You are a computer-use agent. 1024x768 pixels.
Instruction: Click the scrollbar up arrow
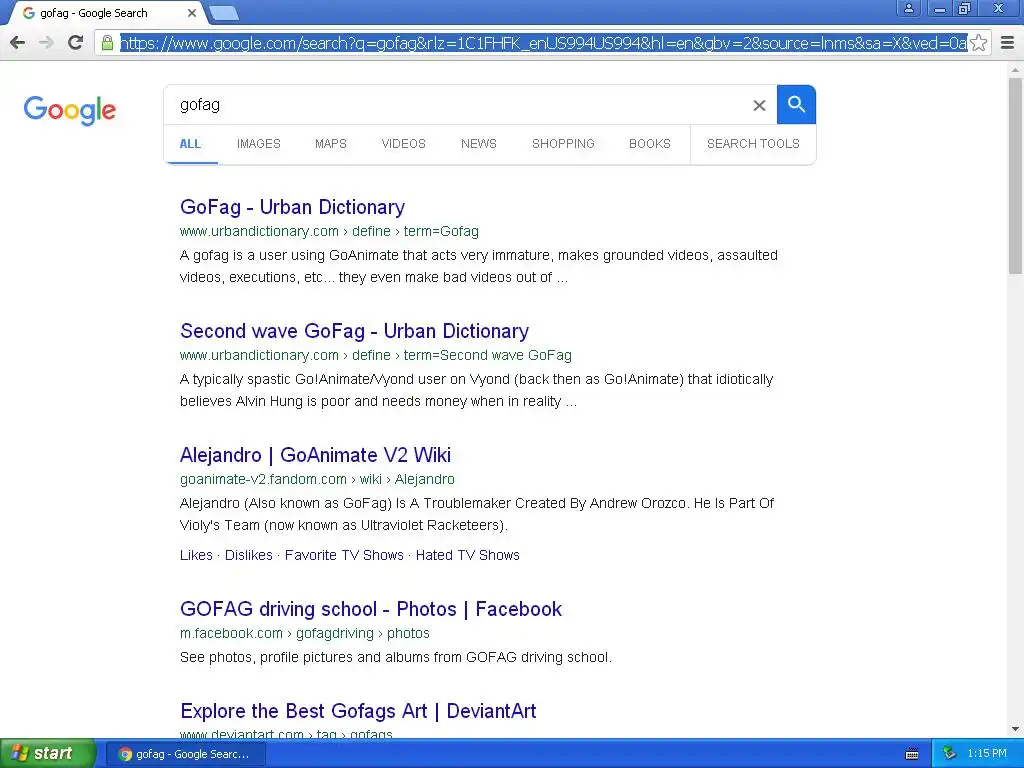point(1015,69)
